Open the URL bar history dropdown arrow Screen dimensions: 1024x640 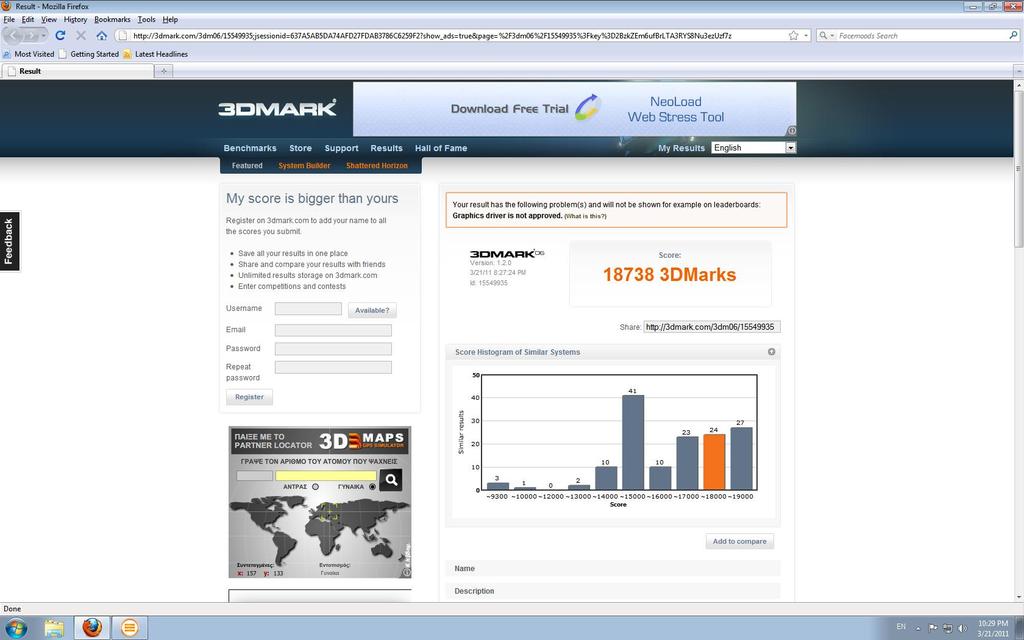click(x=806, y=35)
